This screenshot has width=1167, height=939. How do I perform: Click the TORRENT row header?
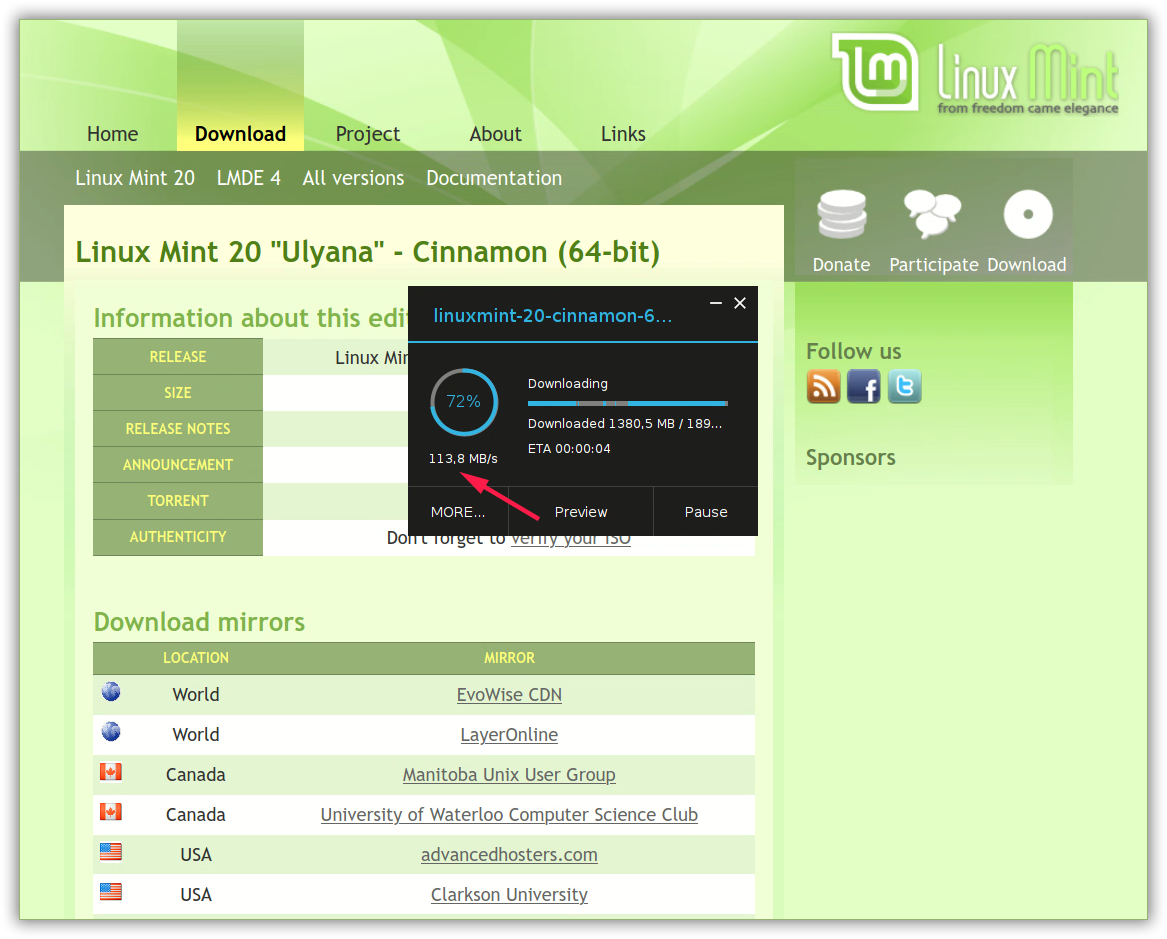point(178,501)
